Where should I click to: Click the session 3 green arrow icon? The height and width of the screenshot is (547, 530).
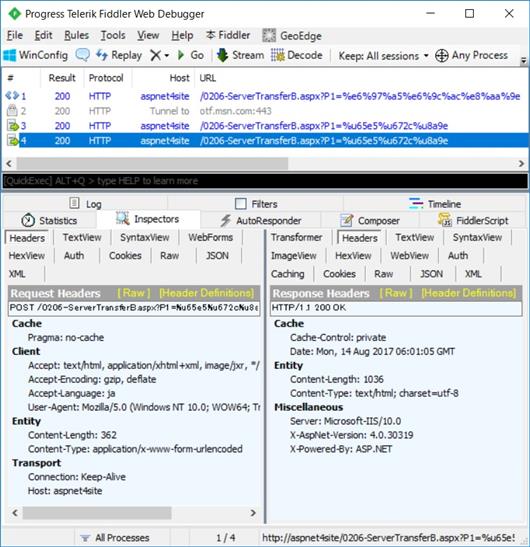[13, 125]
